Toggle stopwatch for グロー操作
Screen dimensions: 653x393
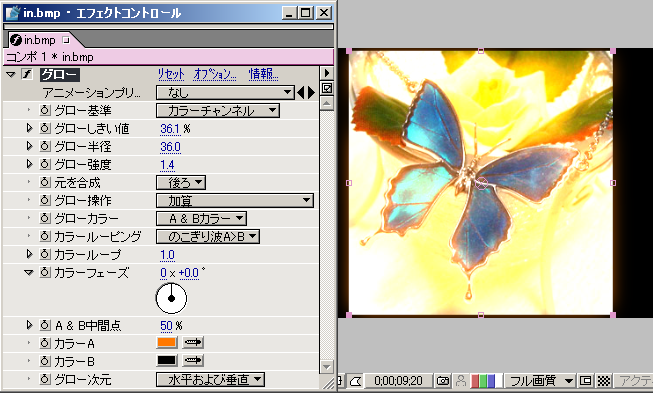click(x=45, y=200)
